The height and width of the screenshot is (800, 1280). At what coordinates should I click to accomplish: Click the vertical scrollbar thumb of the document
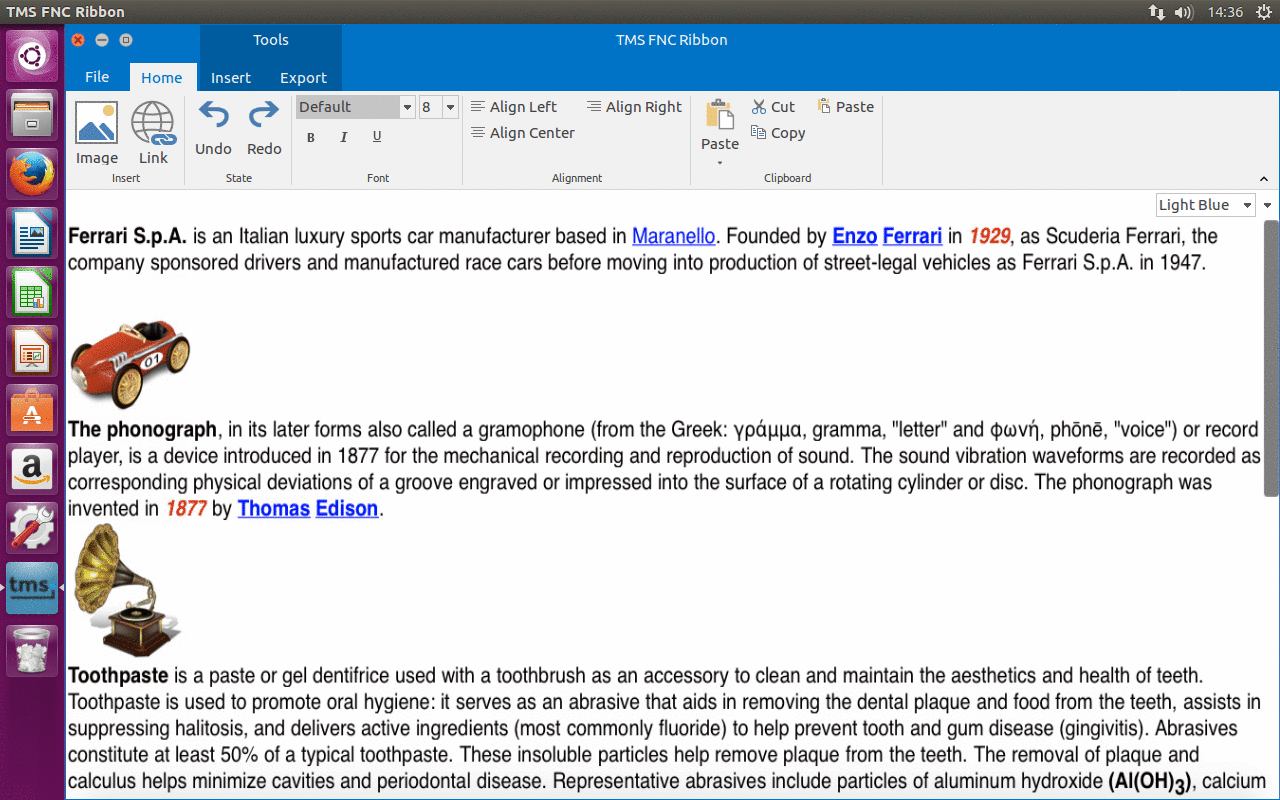coord(1271,358)
